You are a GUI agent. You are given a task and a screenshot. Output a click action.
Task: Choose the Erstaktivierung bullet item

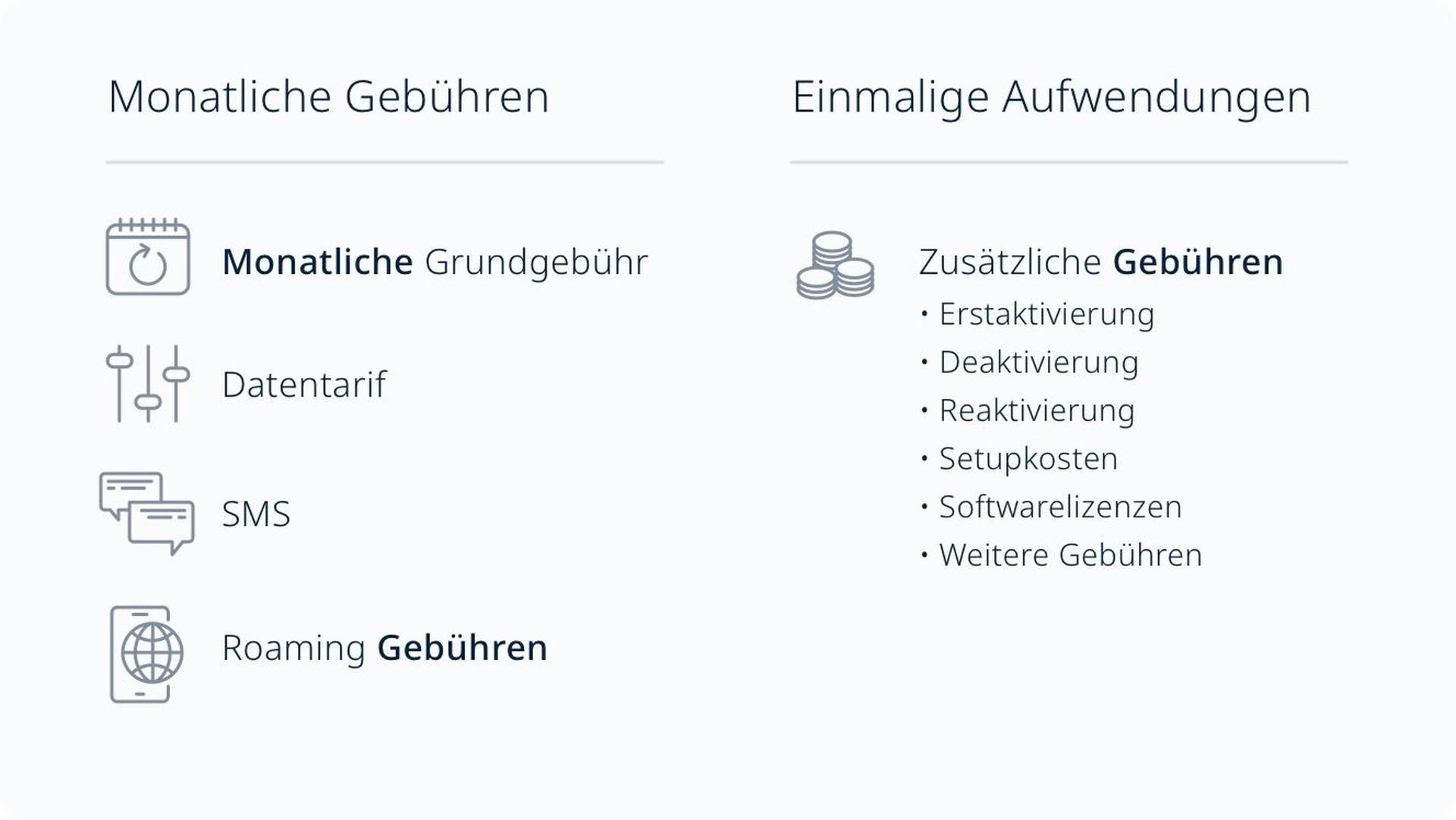coord(1046,314)
